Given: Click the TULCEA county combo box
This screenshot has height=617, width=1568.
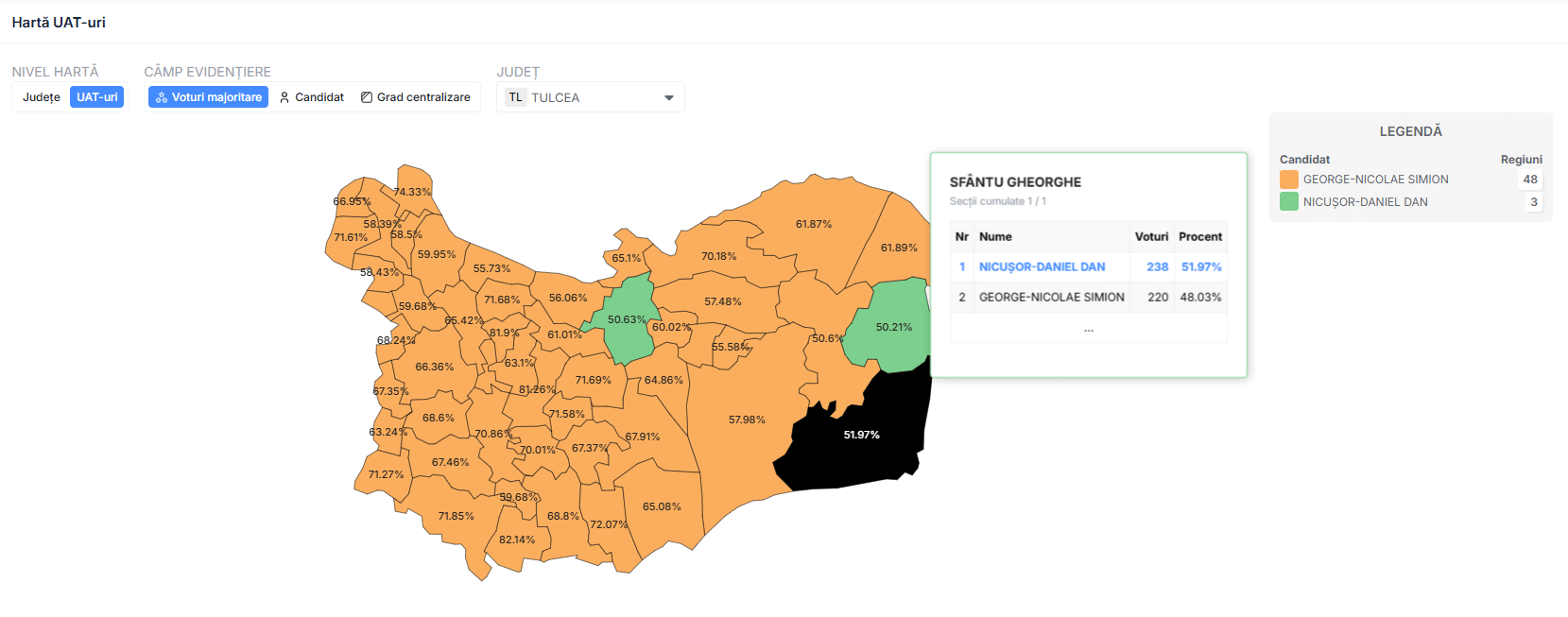Looking at the screenshot, I should pos(590,97).
